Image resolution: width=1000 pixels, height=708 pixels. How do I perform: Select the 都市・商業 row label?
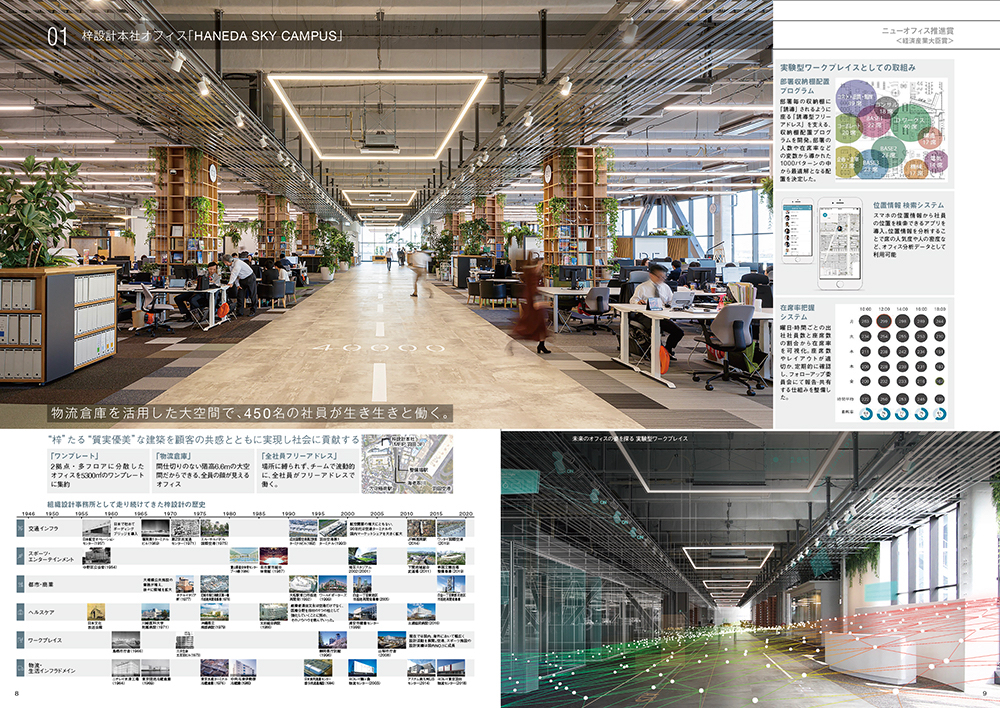(41, 584)
